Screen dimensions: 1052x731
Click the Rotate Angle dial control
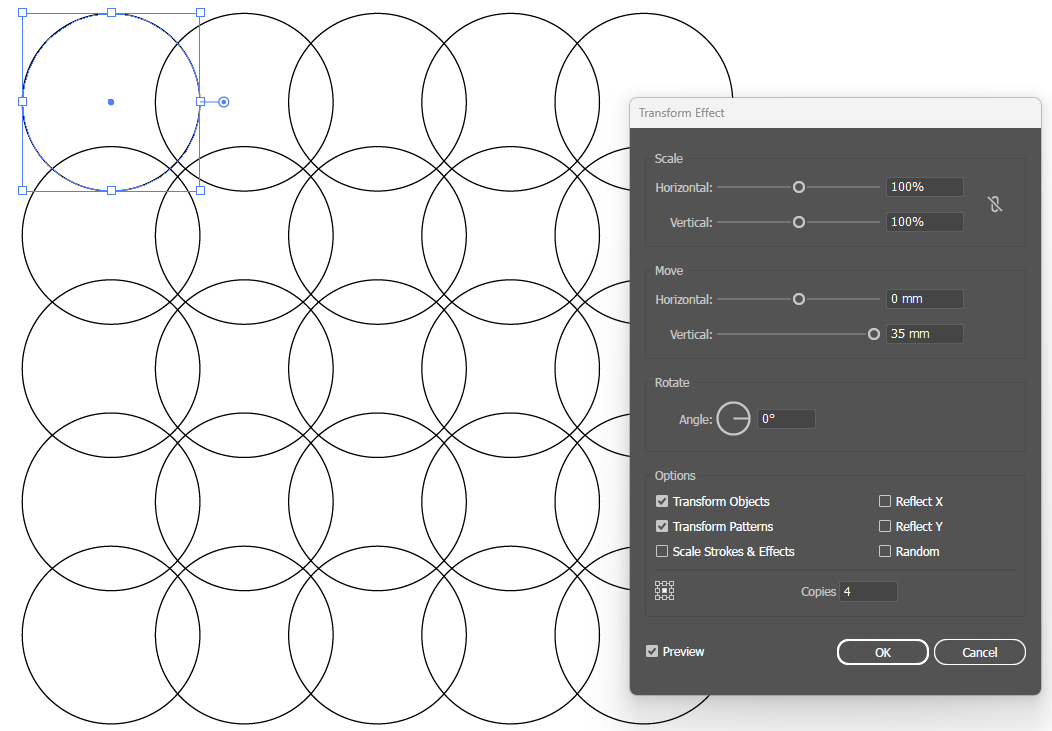pyautogui.click(x=733, y=418)
